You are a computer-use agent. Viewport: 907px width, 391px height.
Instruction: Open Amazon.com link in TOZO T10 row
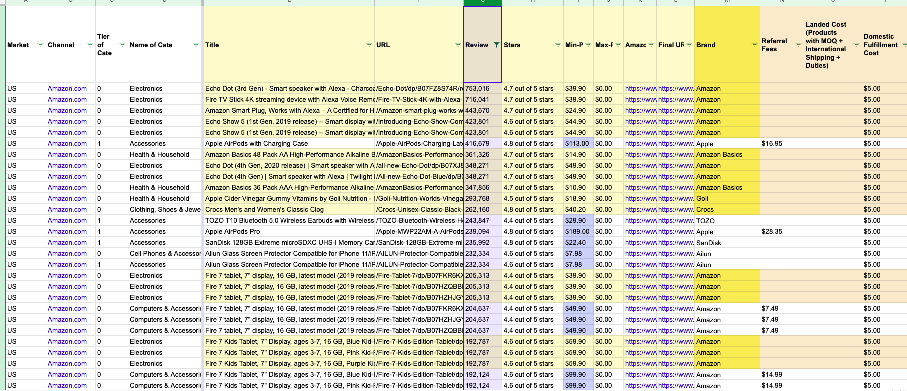[x=67, y=220]
